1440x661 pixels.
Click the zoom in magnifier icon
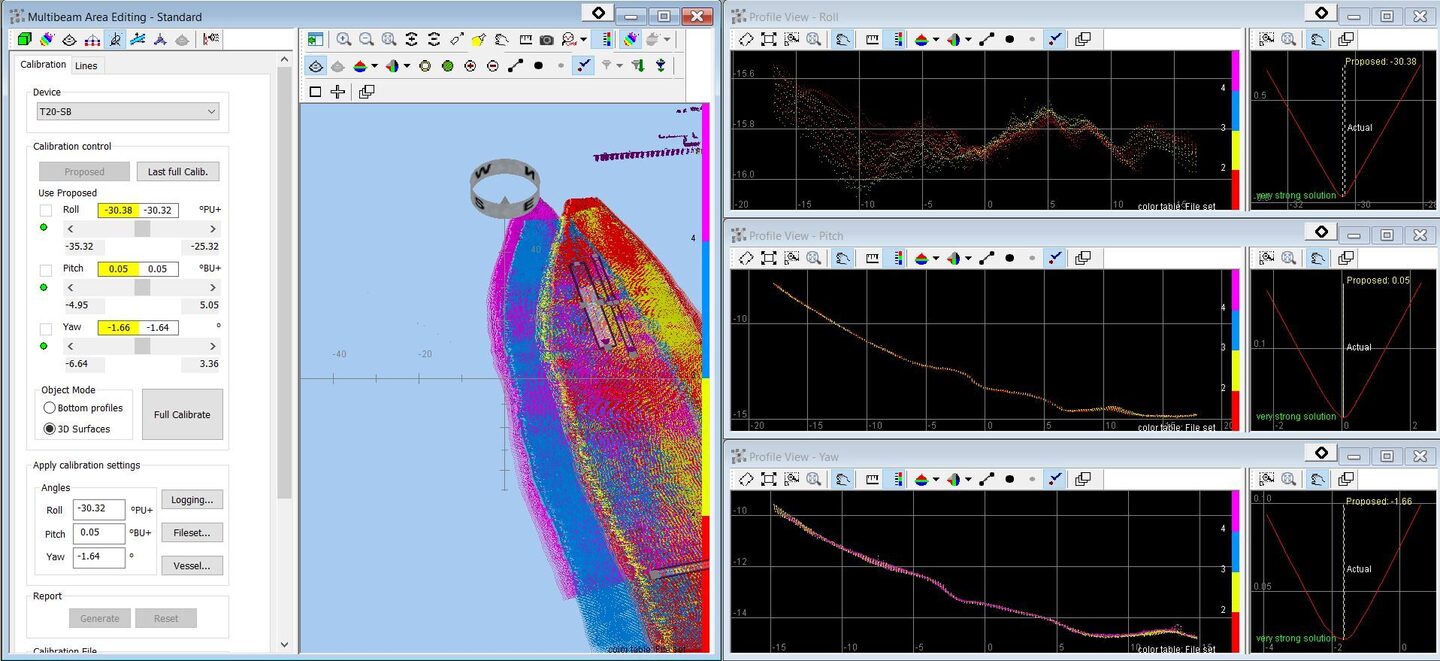click(344, 40)
